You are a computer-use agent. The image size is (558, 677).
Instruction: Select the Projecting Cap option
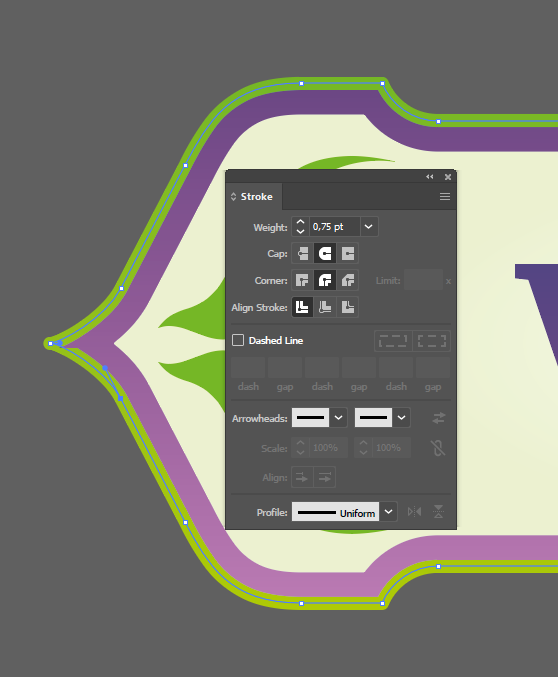(348, 253)
